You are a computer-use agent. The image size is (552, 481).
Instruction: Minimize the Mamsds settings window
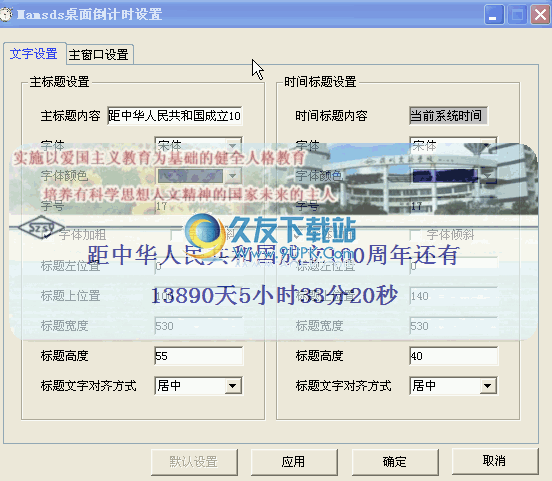click(494, 15)
